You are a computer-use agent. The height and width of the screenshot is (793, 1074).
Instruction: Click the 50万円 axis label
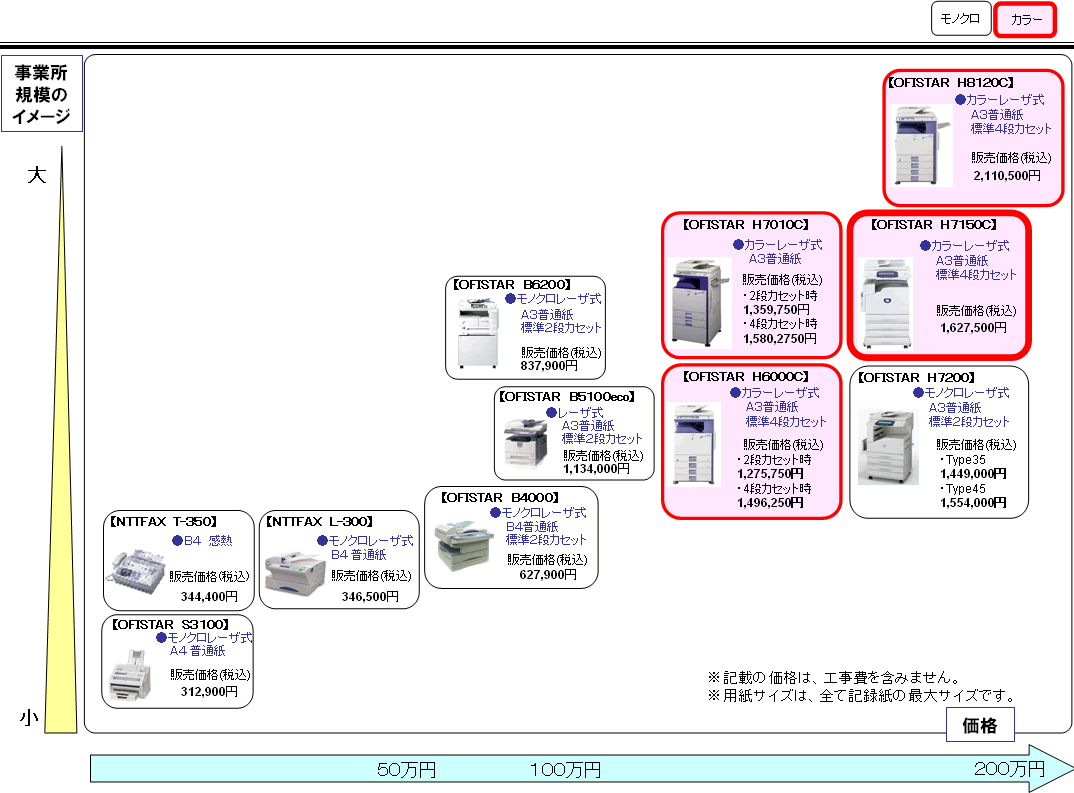coord(407,770)
